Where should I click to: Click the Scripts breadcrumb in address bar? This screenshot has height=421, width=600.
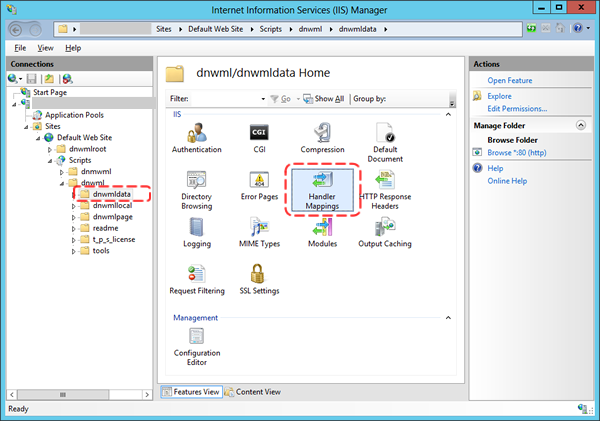[271, 29]
